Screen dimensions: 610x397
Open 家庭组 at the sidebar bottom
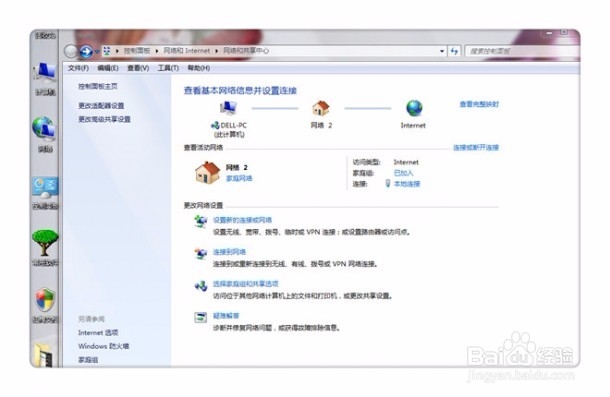point(88,360)
